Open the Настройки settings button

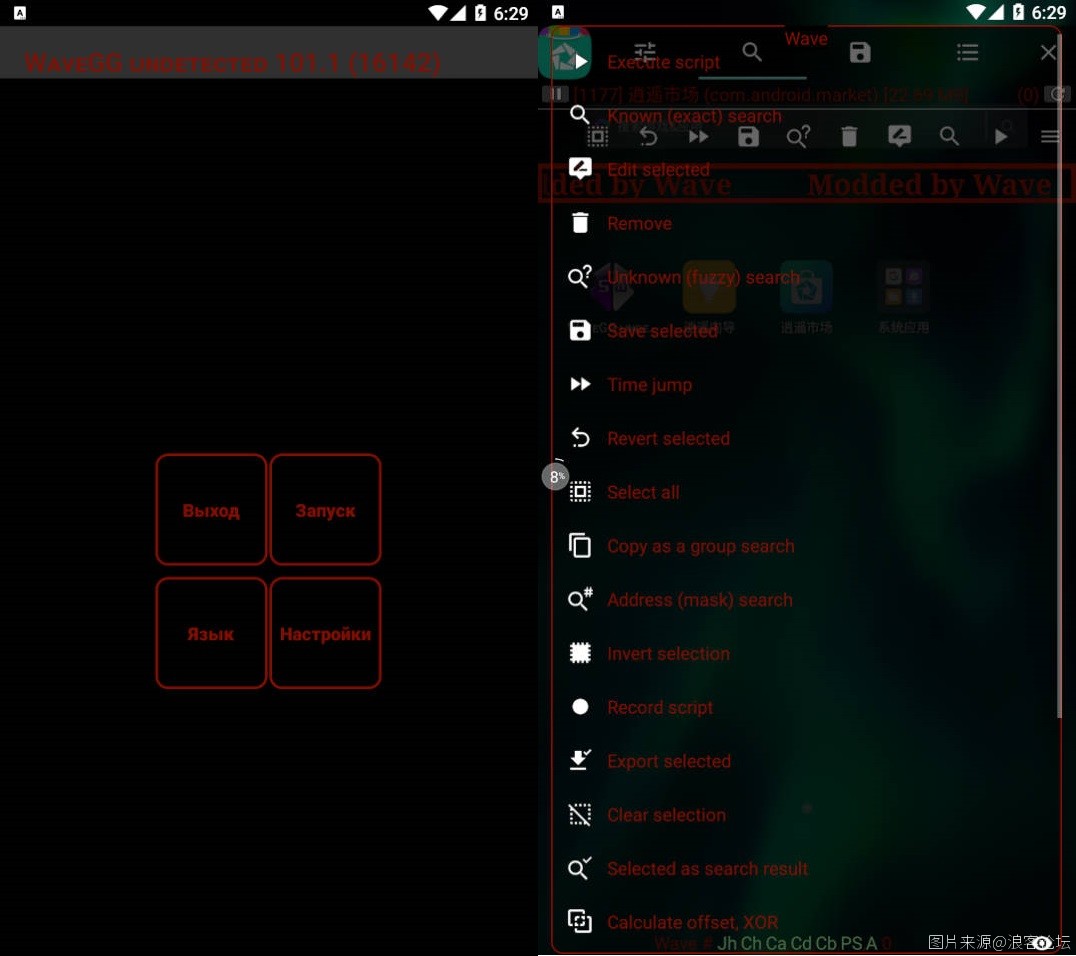tap(325, 633)
